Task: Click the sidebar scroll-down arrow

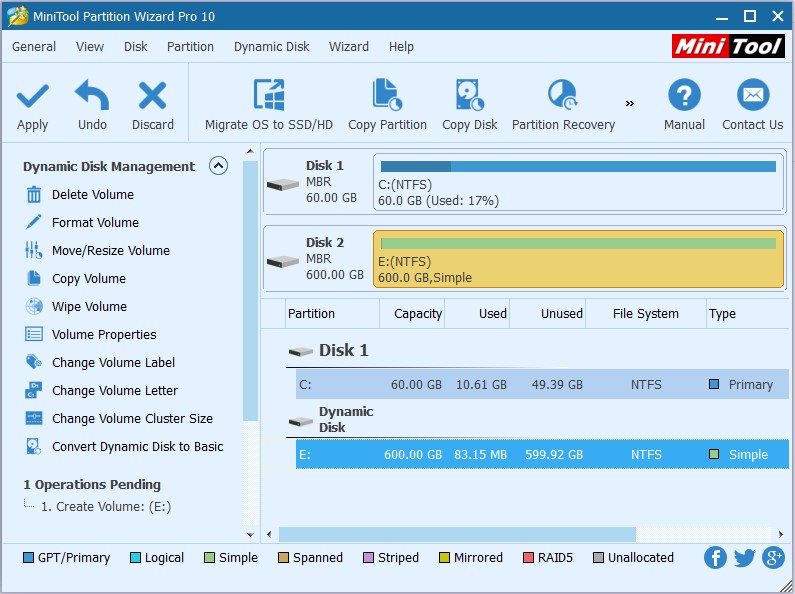Action: click(250, 534)
